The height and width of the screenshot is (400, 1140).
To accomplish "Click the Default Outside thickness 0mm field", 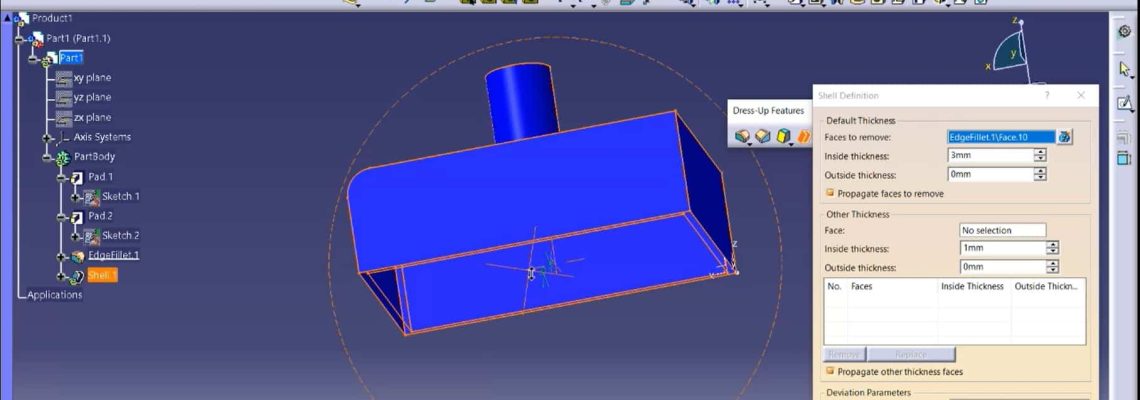I will pyautogui.click(x=991, y=175).
